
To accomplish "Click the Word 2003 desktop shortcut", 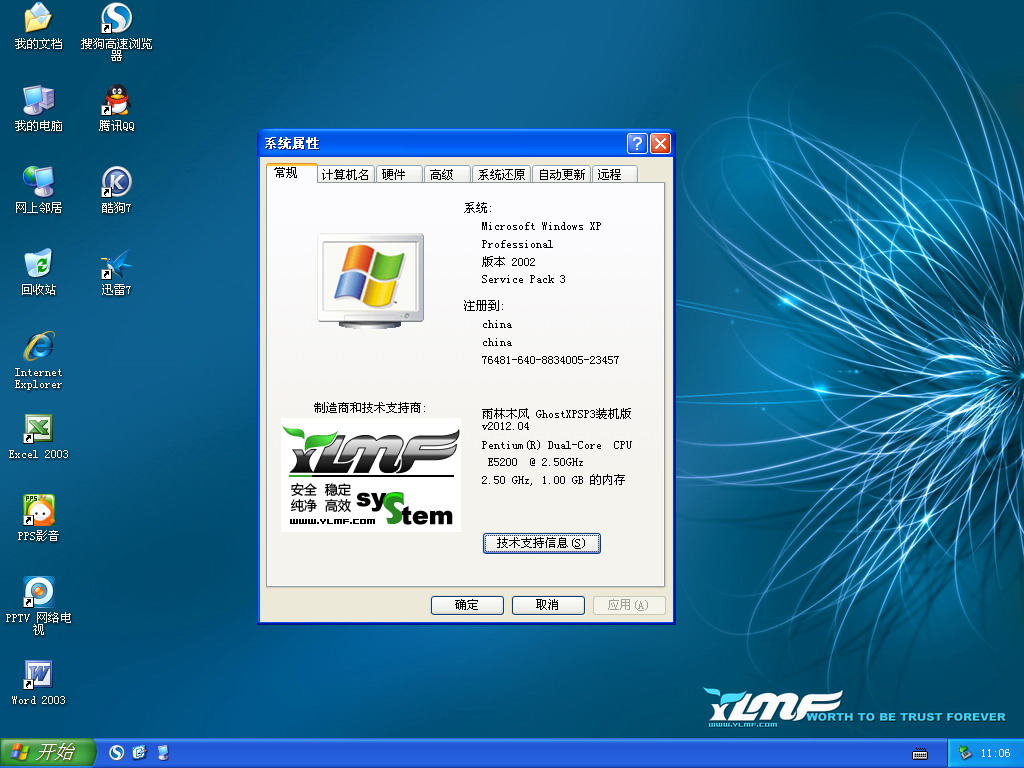I will click(x=38, y=675).
